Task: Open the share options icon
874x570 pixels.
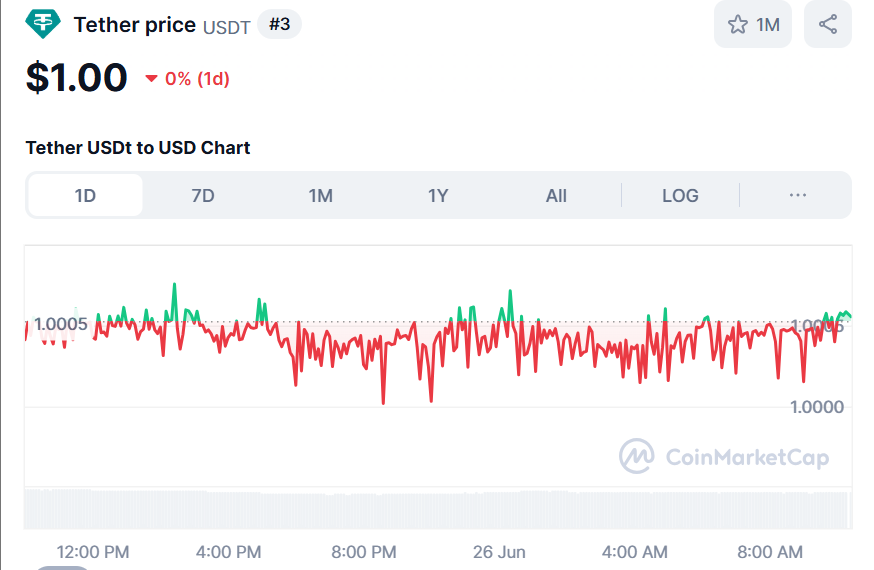Action: point(828,24)
